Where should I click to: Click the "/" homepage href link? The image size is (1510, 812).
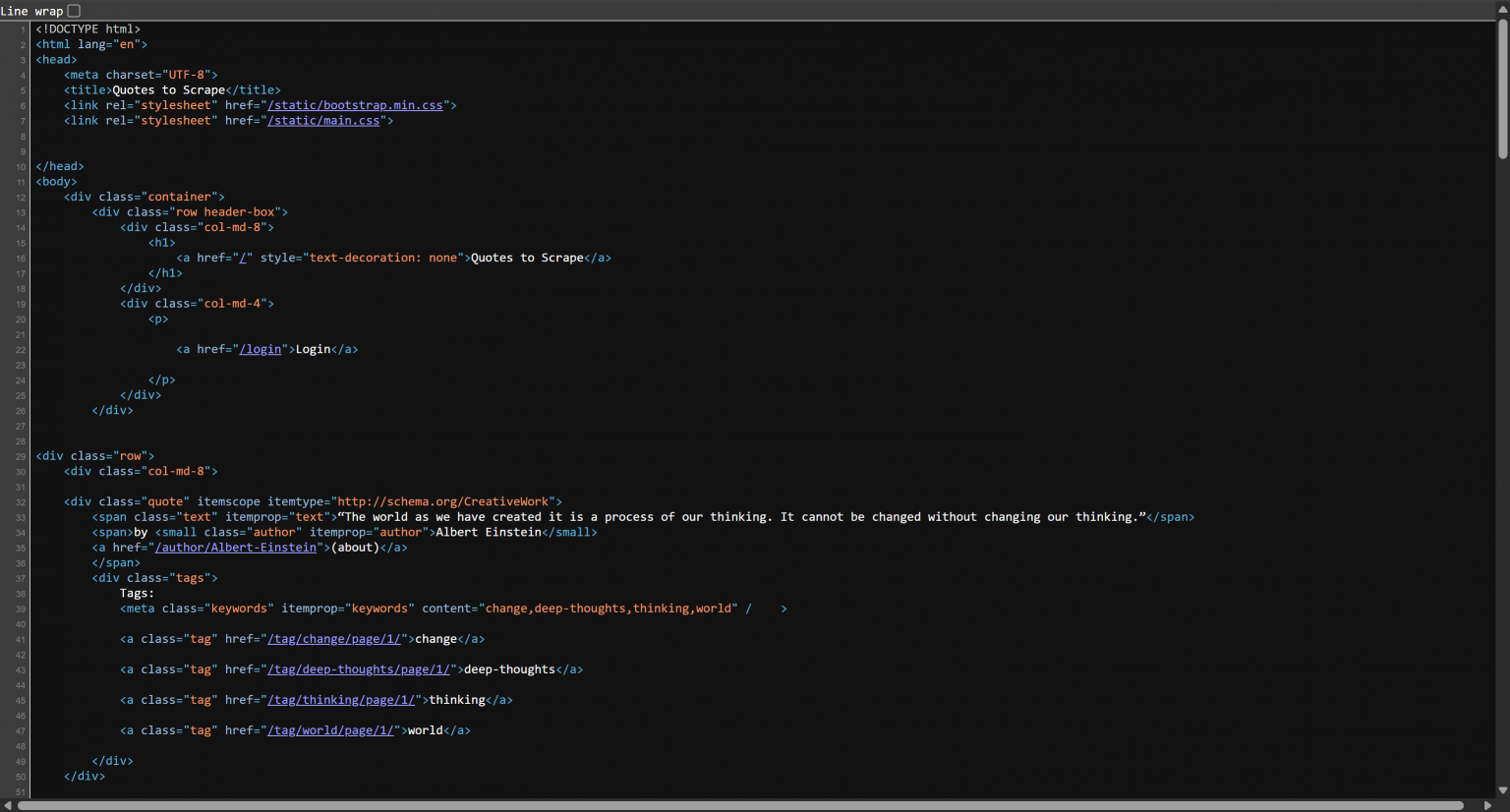click(x=243, y=257)
